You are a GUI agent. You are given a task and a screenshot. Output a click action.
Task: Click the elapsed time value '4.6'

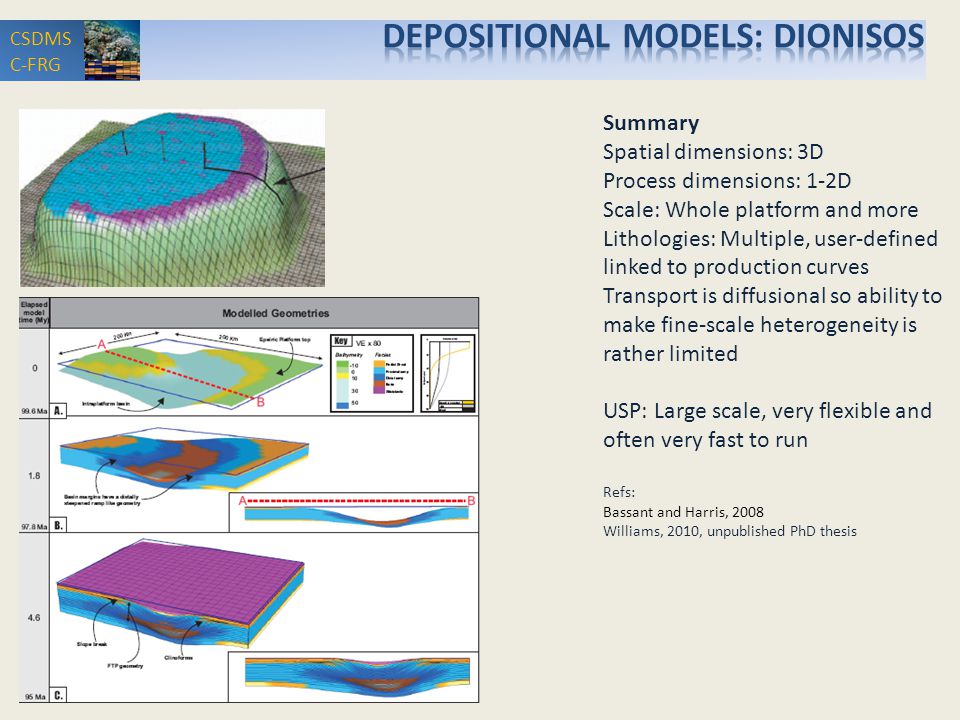pyautogui.click(x=34, y=617)
